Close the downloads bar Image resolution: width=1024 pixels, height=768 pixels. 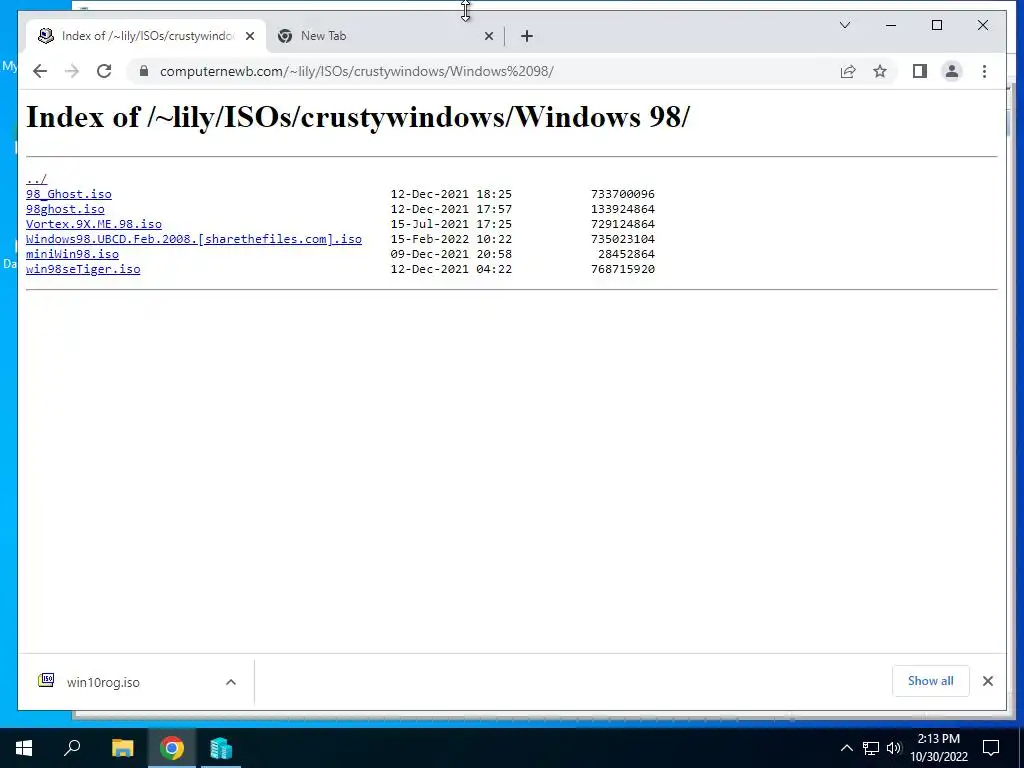coord(987,681)
